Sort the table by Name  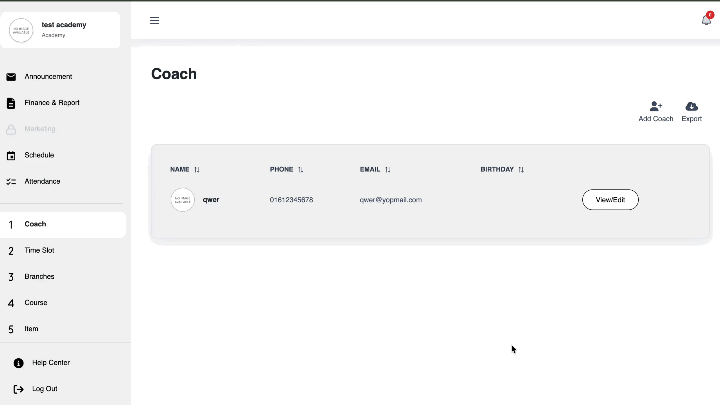(197, 170)
